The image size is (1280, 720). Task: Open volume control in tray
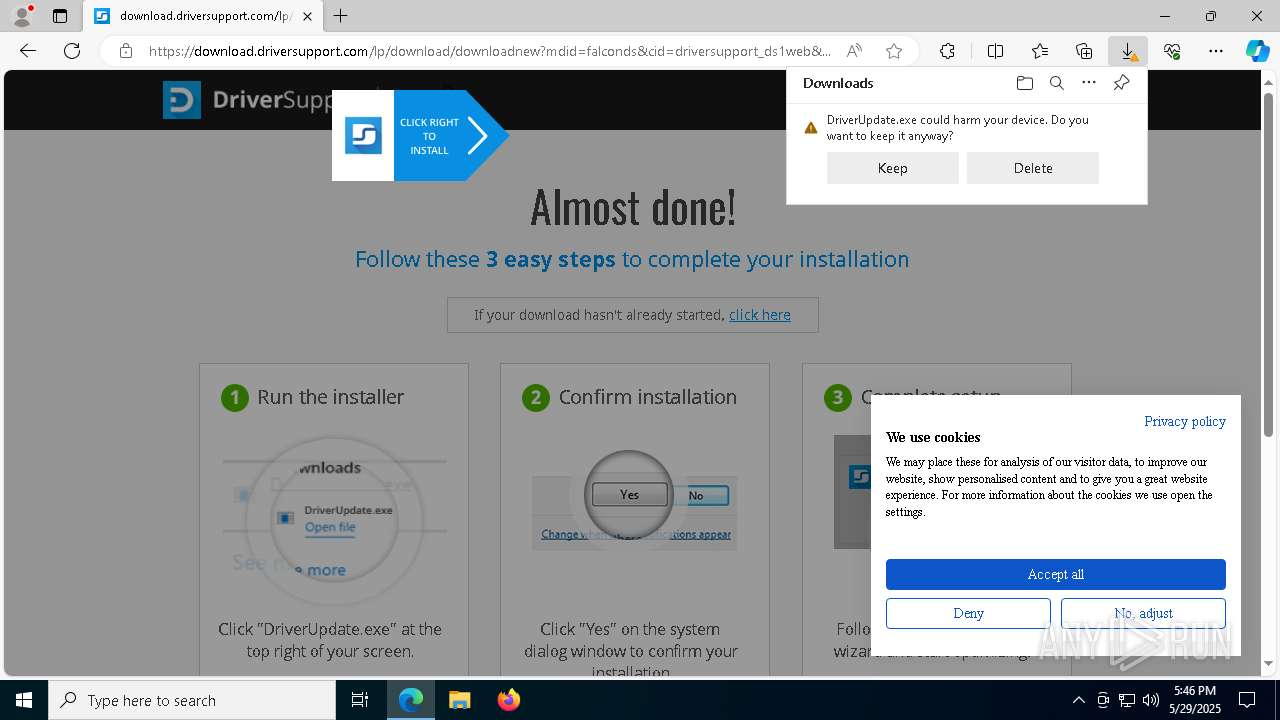point(1150,700)
